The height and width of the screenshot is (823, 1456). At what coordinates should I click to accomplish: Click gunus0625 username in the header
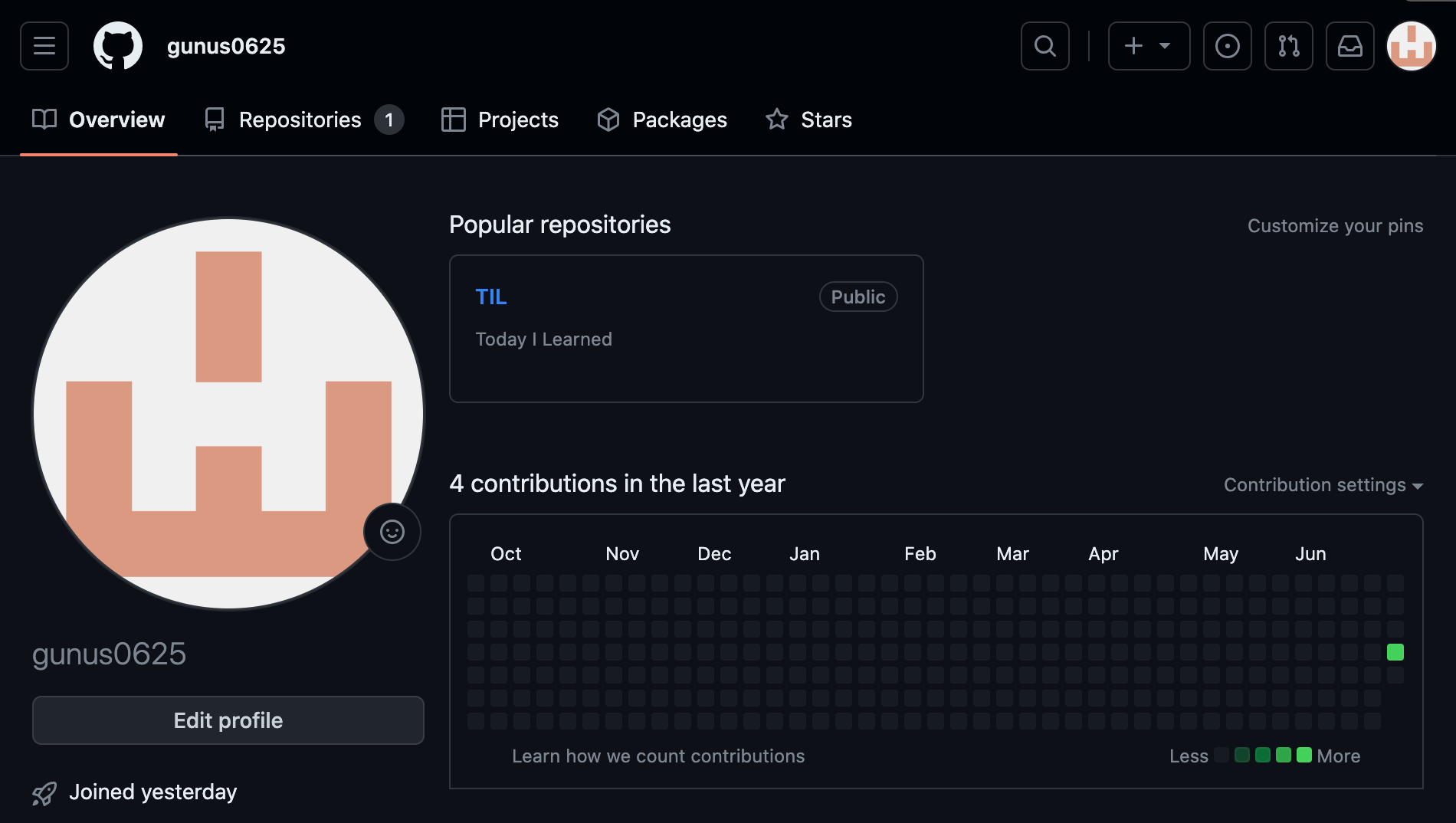(x=226, y=46)
